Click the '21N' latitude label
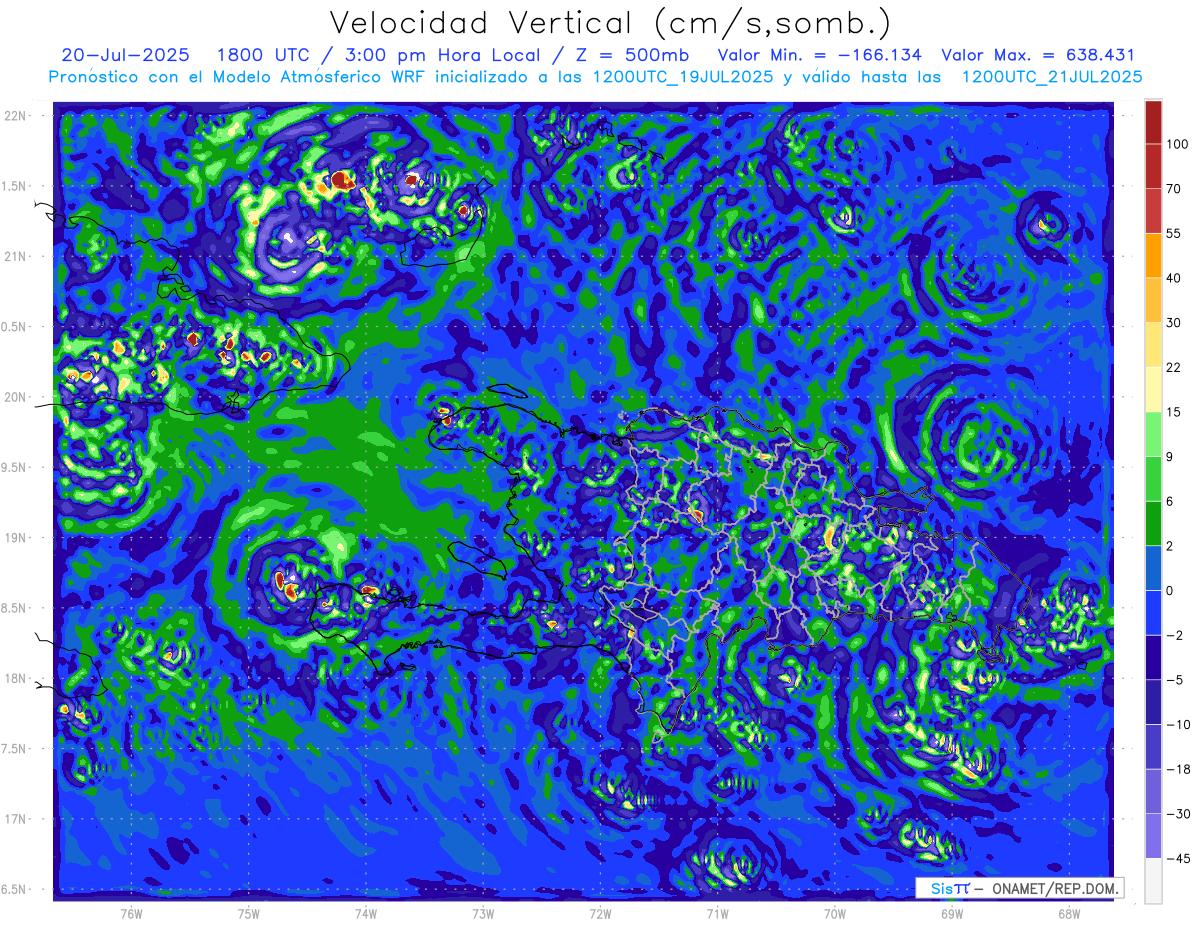This screenshot has width=1200, height=927. click(15, 257)
